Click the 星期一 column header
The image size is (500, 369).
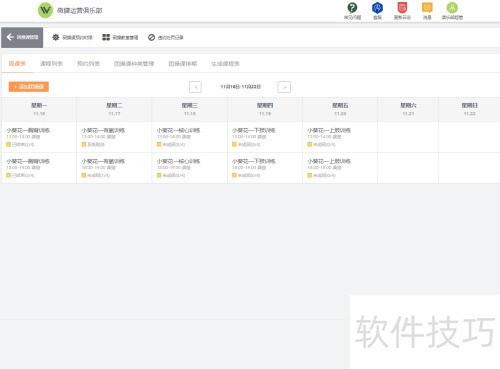(x=39, y=109)
